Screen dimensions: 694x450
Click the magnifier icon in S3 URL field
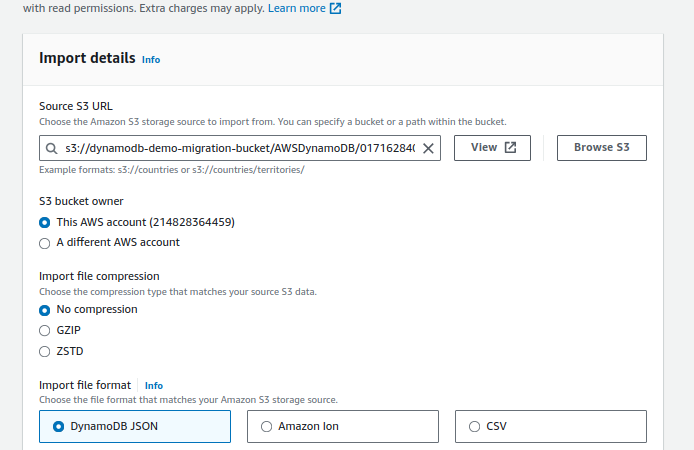(51, 148)
